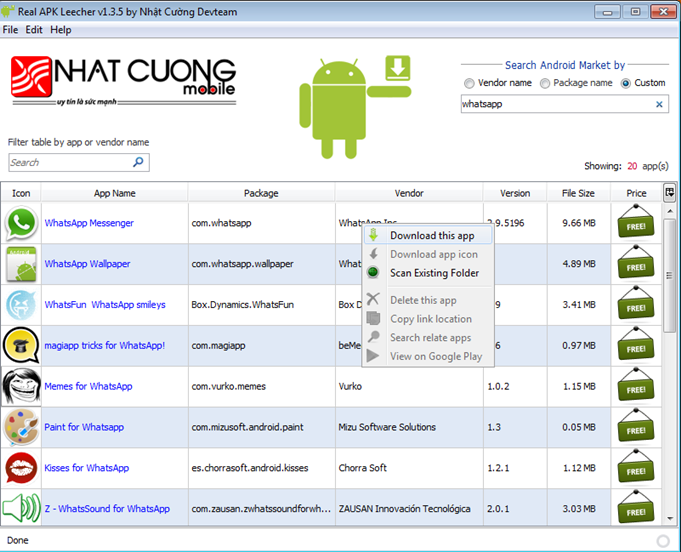Click the WhatsSound speaker icon
Screen dimensions: 681x552
(21, 508)
